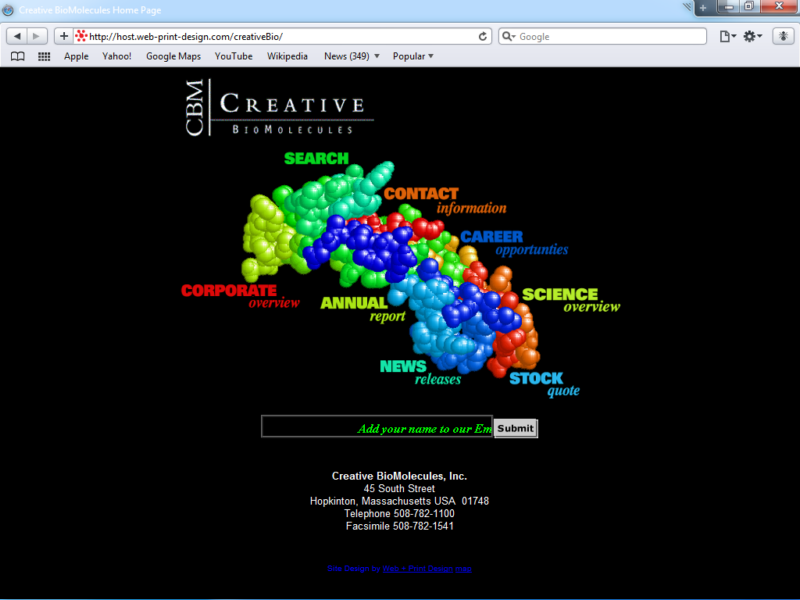Go back with the left arrow button
This screenshot has width=800, height=600.
17,36
